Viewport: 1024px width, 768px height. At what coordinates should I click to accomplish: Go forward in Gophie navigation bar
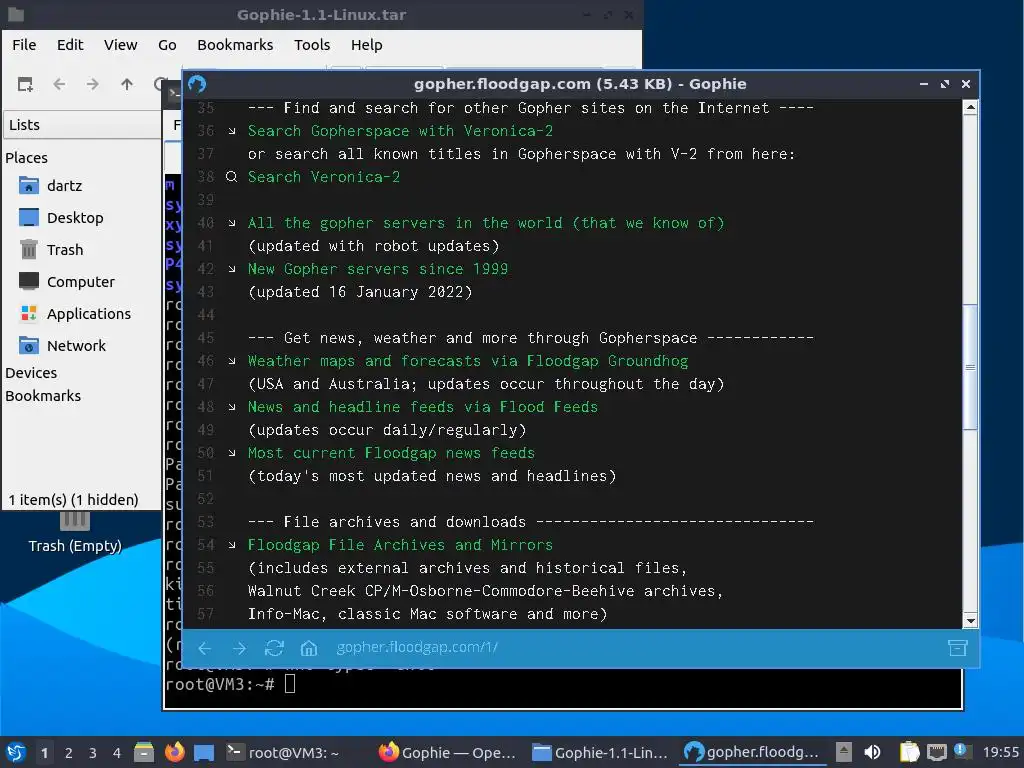click(x=239, y=648)
